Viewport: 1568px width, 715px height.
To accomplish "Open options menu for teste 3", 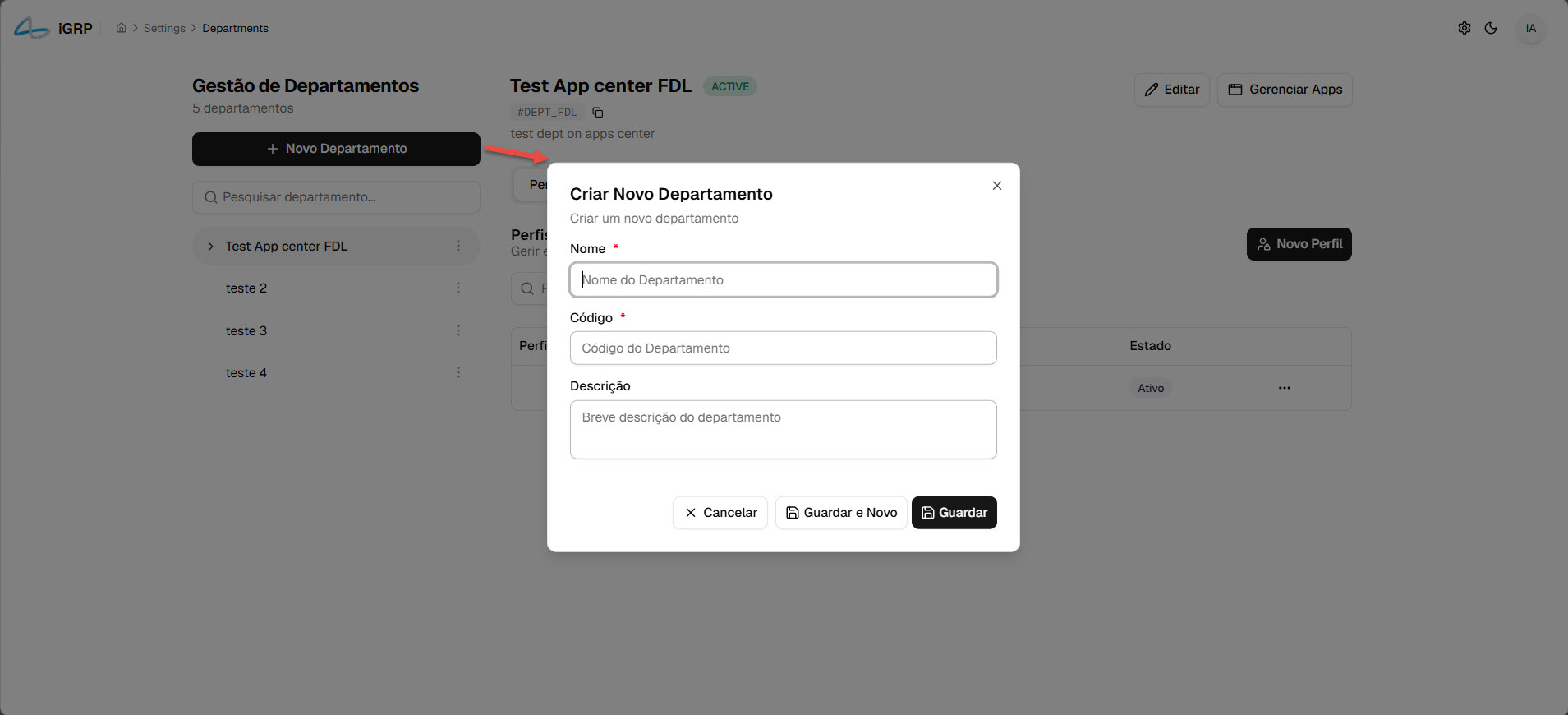I will [x=458, y=330].
